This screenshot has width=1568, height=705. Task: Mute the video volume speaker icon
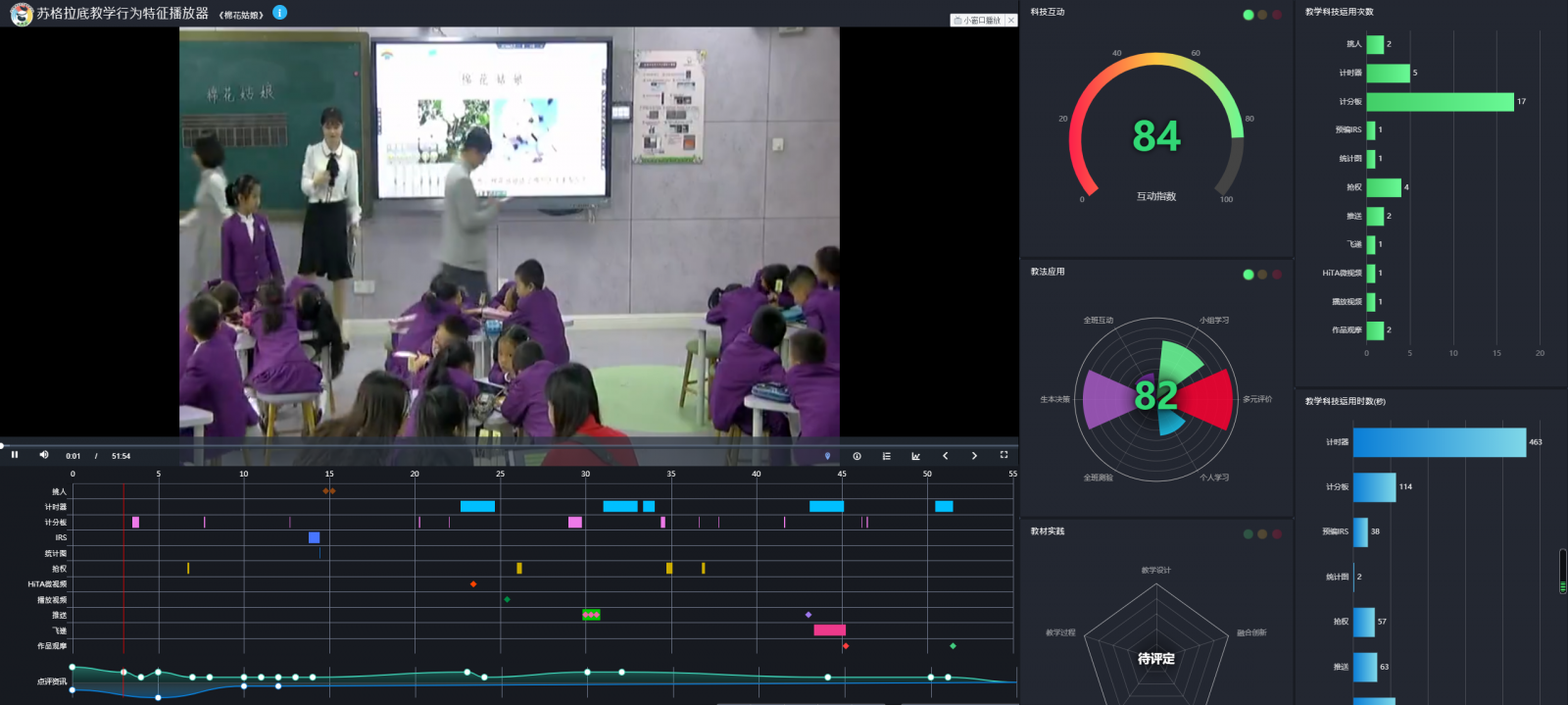[43, 455]
